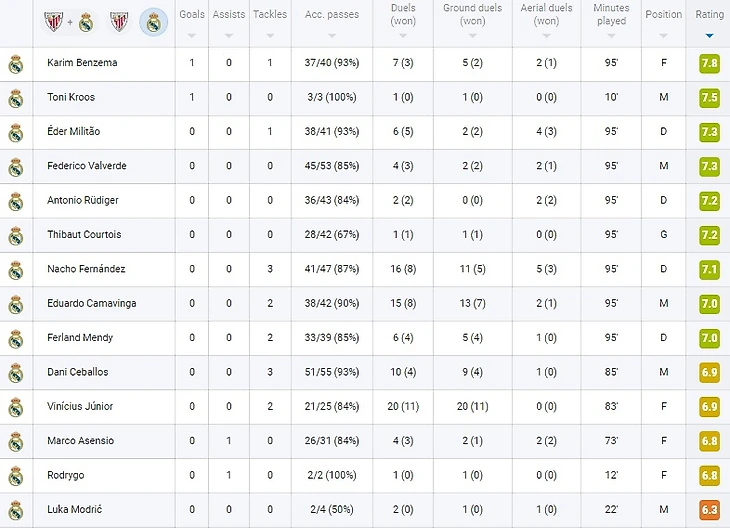This screenshot has width=730, height=528.
Task: Open Vinícius Júnior's player name
Action: 80,406
